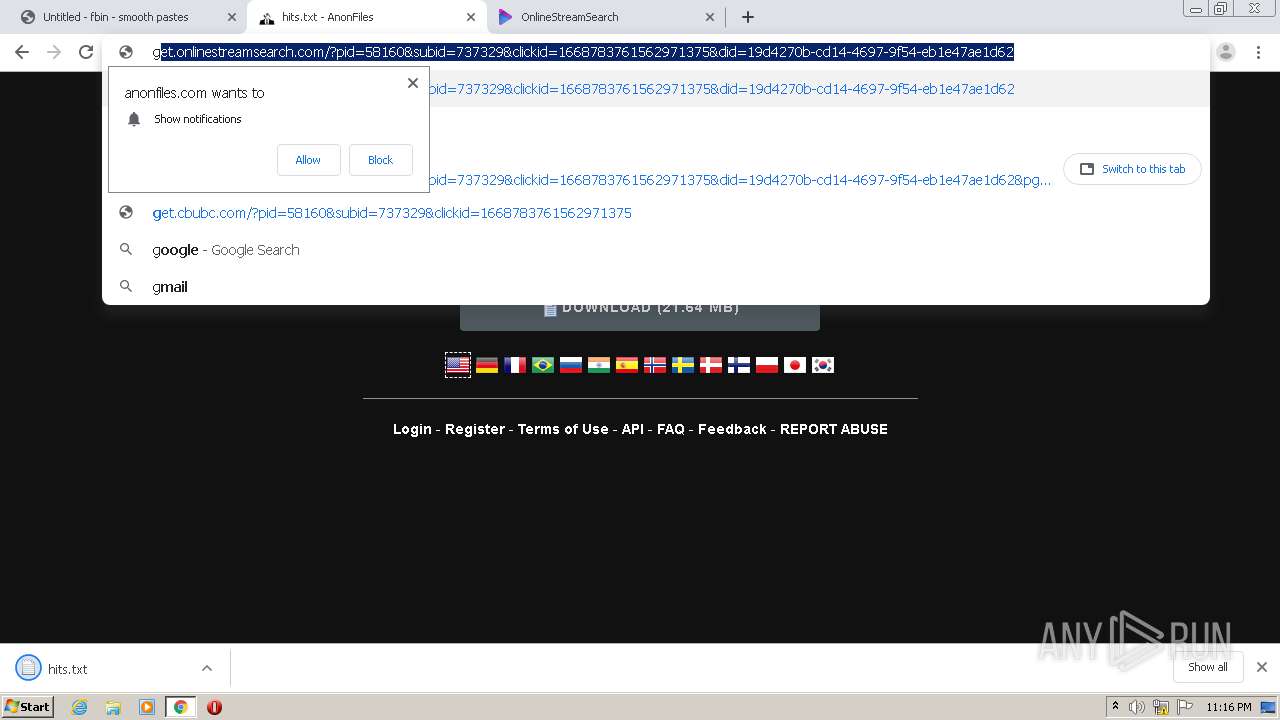Click the red stop-sign taskbar icon
The width and height of the screenshot is (1280, 720).
click(x=214, y=707)
